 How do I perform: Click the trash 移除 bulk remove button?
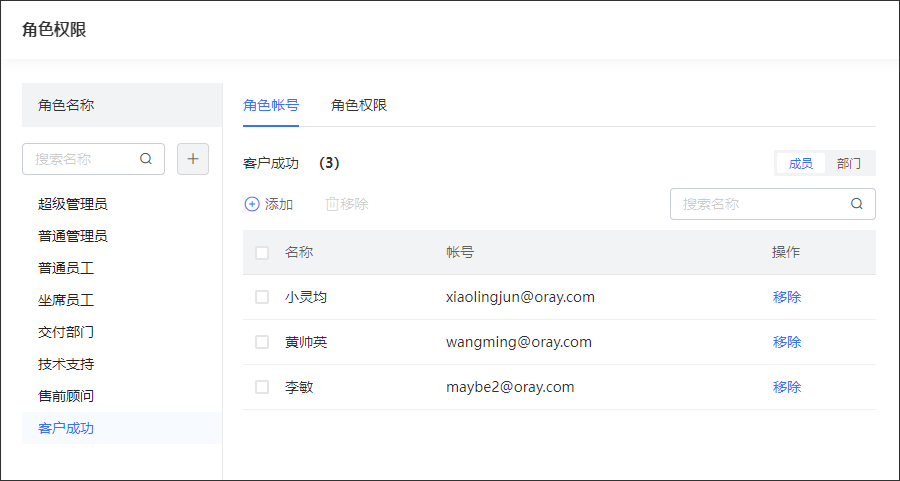click(x=347, y=204)
